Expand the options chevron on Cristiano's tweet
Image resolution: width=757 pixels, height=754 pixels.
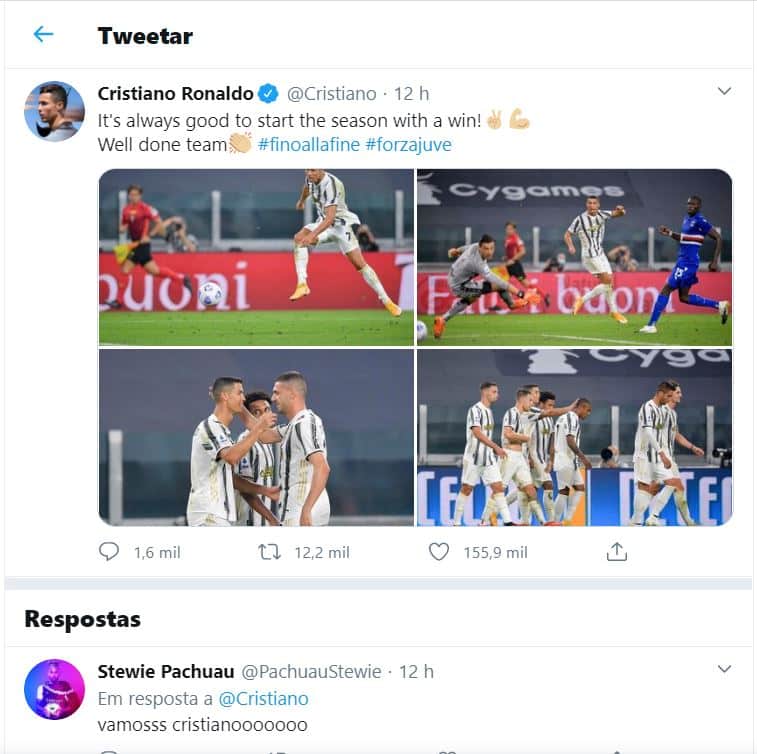pos(725,92)
